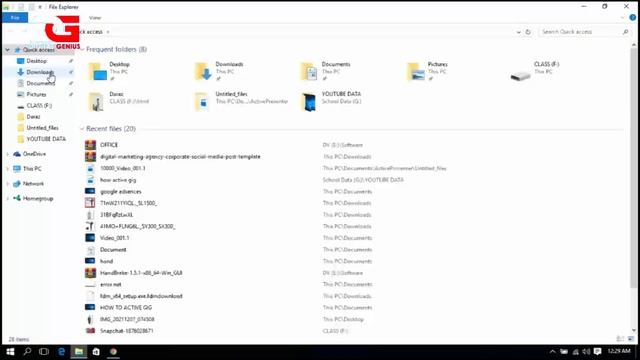Click the volume icon in system tray

[587, 352]
